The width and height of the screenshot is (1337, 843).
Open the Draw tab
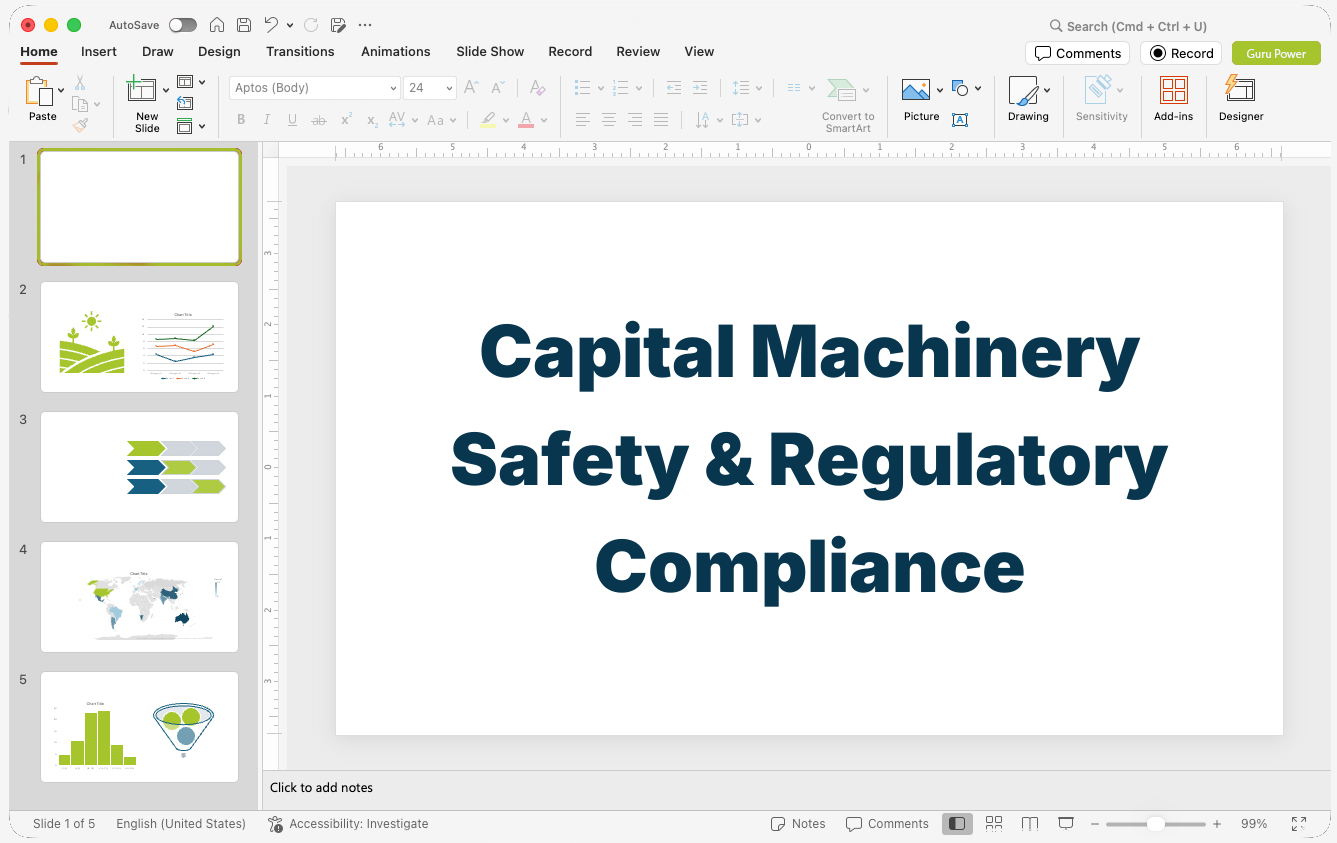tap(158, 51)
